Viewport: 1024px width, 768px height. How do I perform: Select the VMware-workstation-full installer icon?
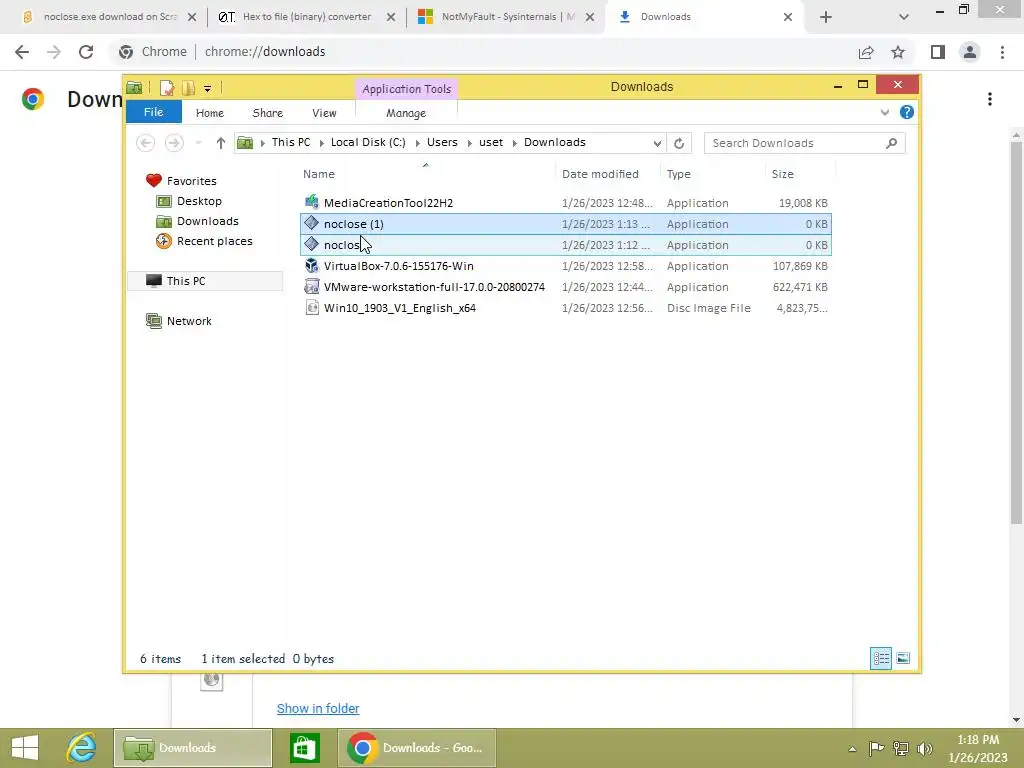pos(312,287)
